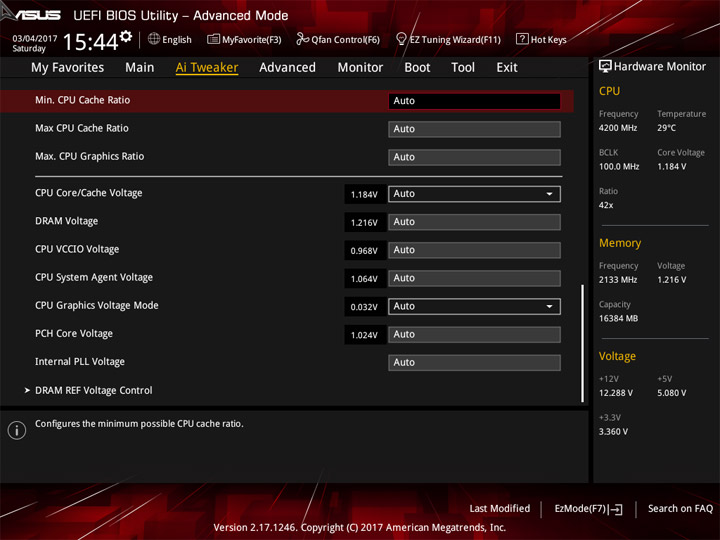Click the MyFavorite list icon
This screenshot has height=540, width=720.
(x=213, y=39)
